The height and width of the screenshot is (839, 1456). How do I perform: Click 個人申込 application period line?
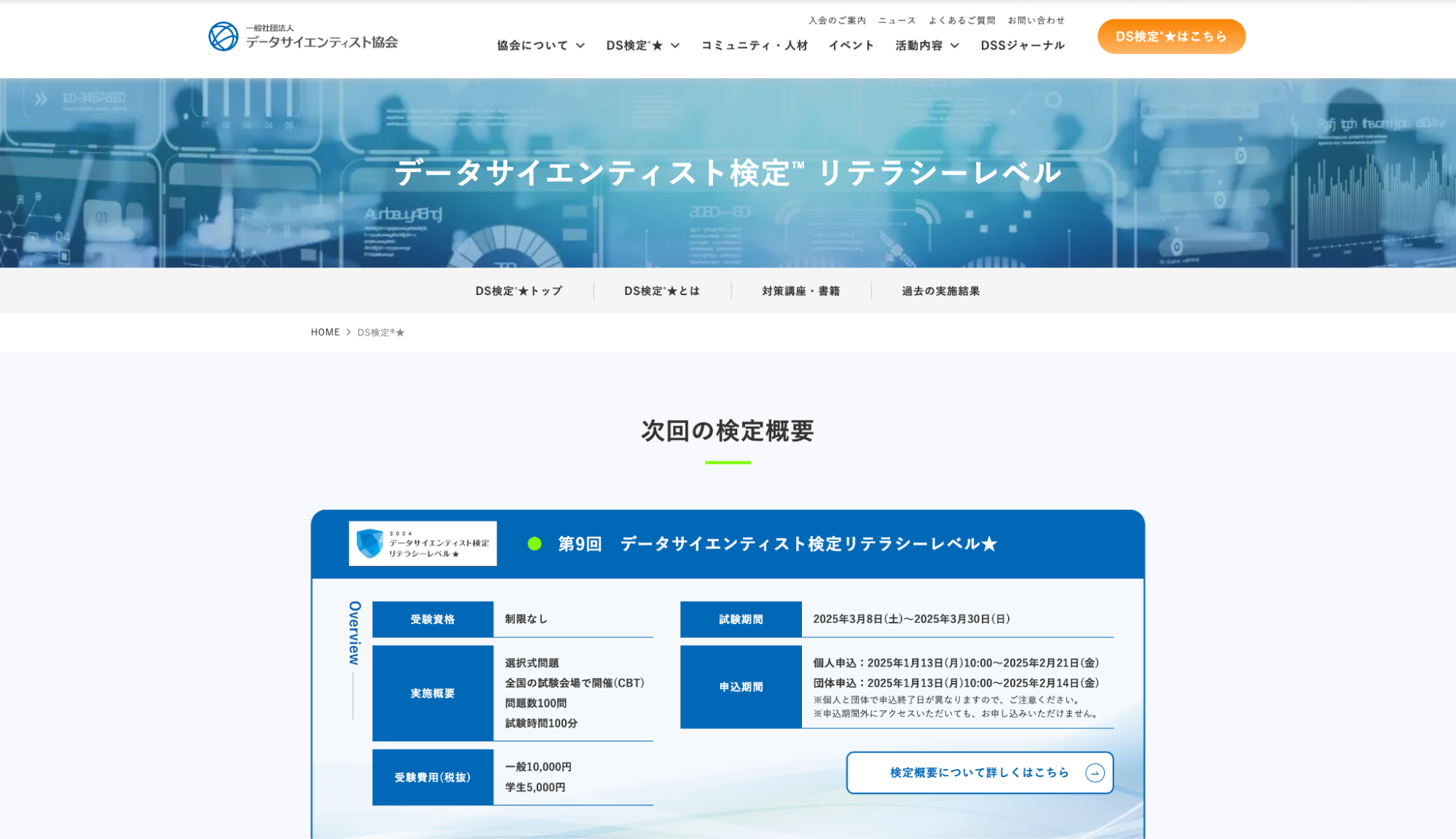tap(956, 663)
